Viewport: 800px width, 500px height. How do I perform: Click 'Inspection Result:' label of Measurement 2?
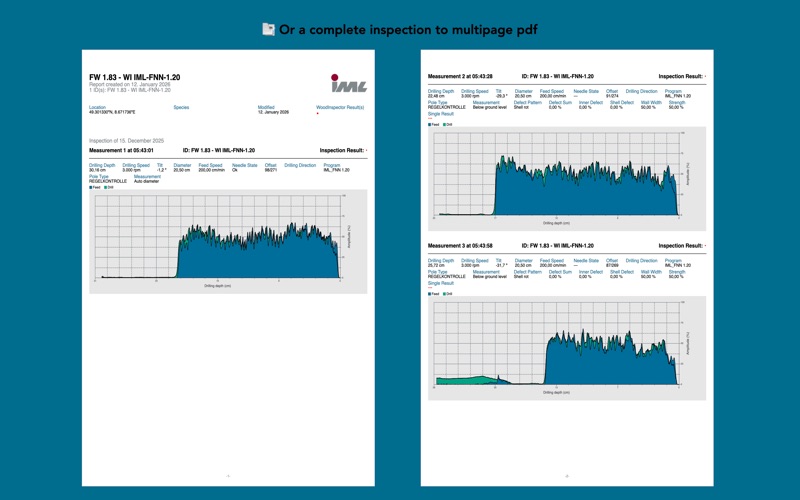(681, 76)
